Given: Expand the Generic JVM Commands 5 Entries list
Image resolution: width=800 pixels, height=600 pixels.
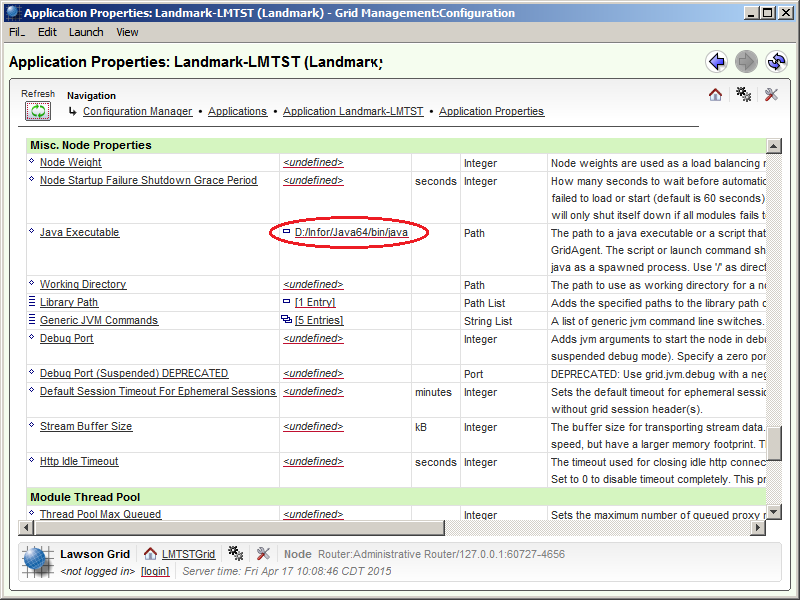Looking at the screenshot, I should tap(318, 320).
